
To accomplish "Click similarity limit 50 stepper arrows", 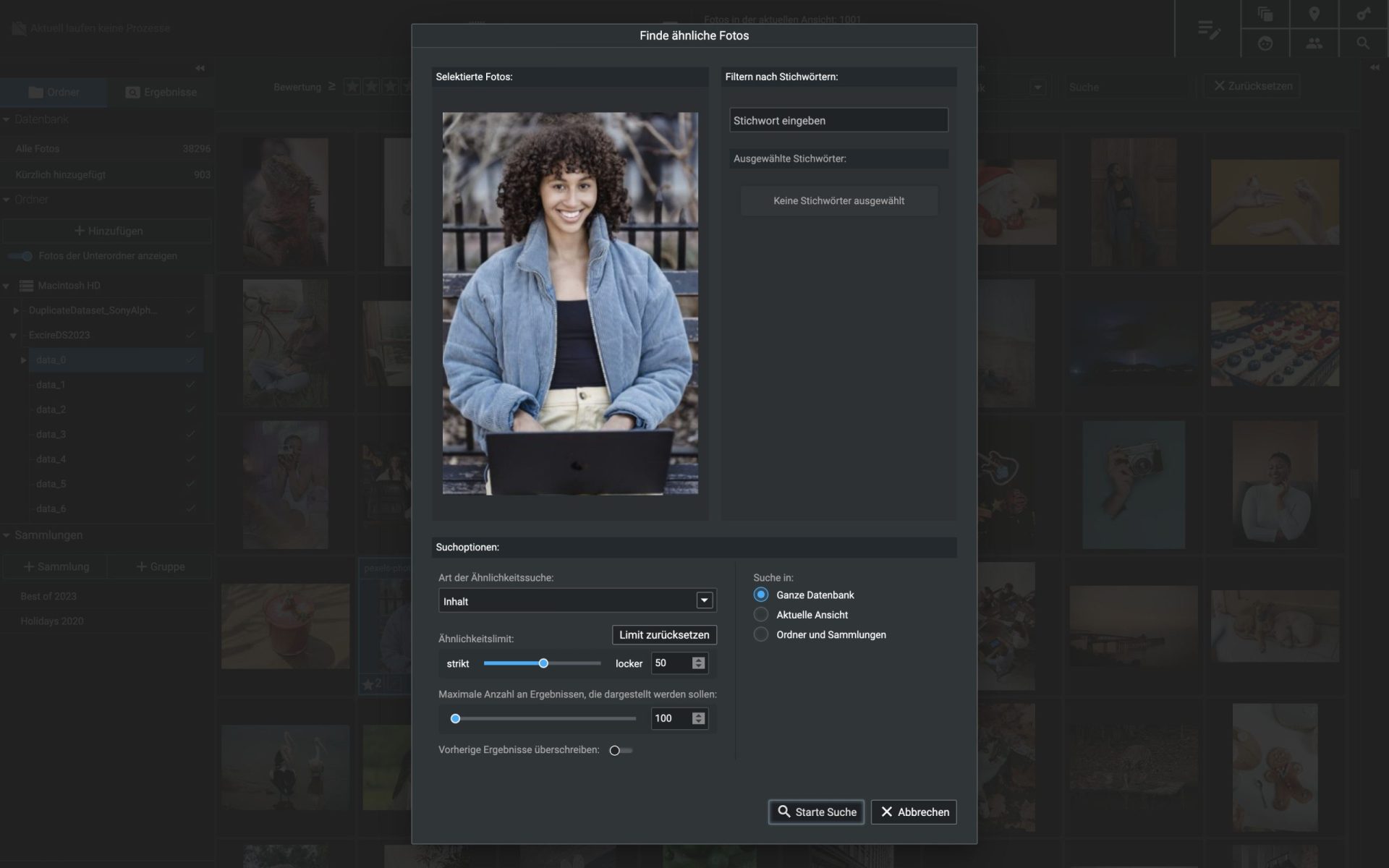I will tap(698, 663).
